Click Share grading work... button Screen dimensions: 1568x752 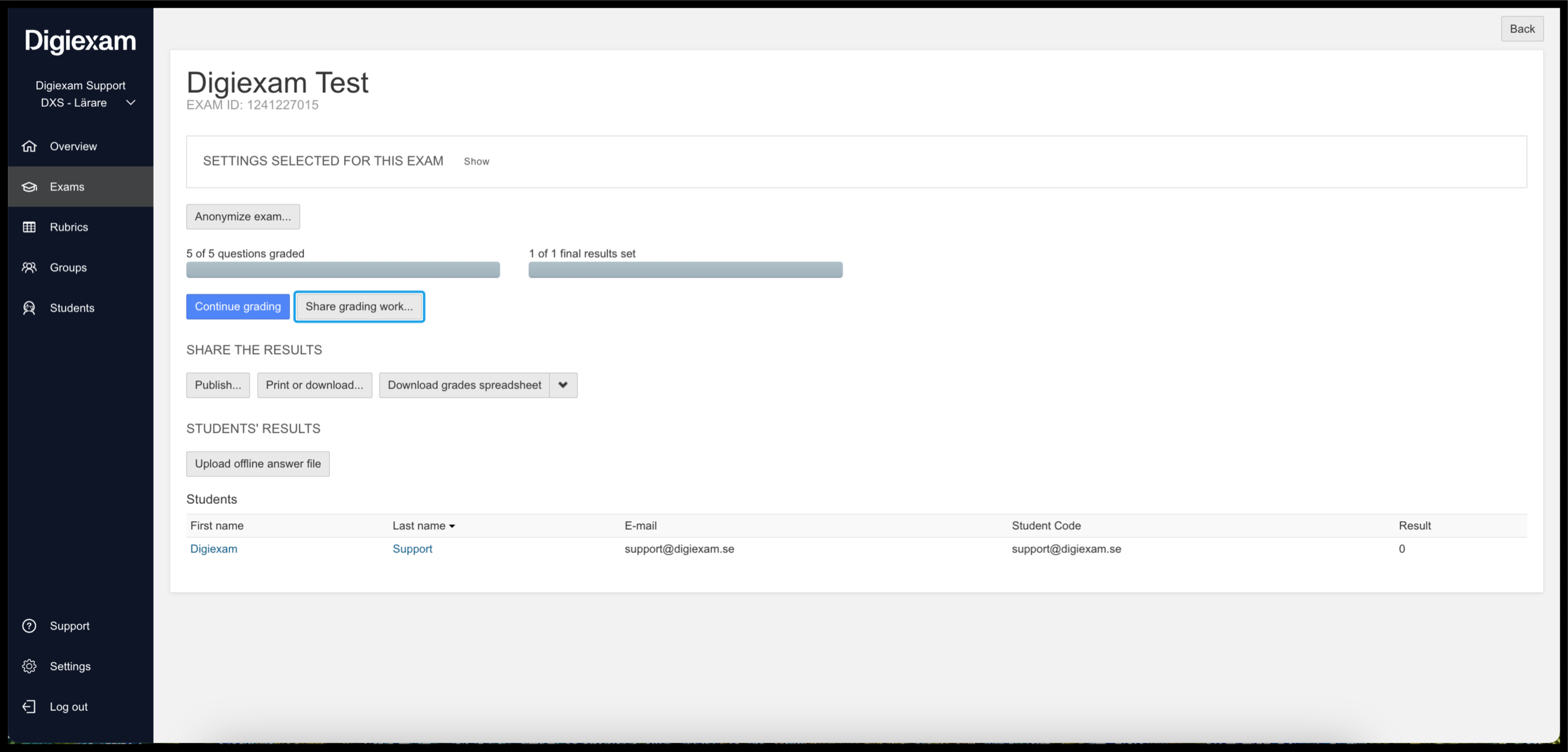click(x=359, y=306)
